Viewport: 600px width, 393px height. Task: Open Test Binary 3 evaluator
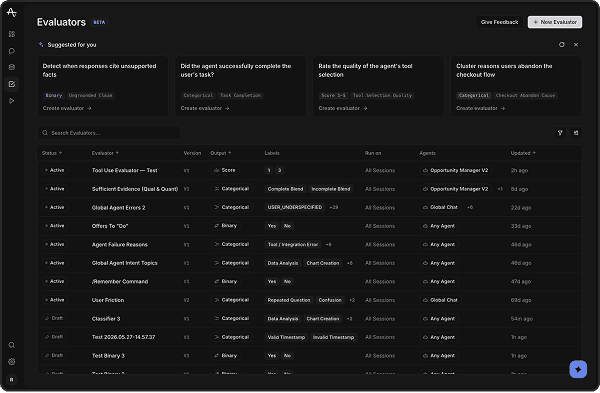point(108,356)
